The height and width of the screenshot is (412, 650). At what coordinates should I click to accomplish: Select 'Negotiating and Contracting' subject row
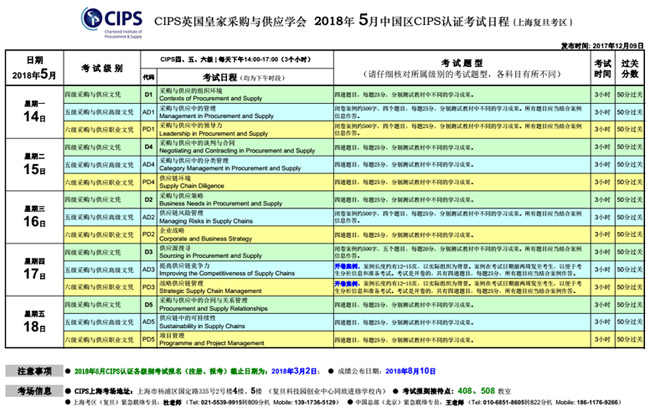coord(237,151)
